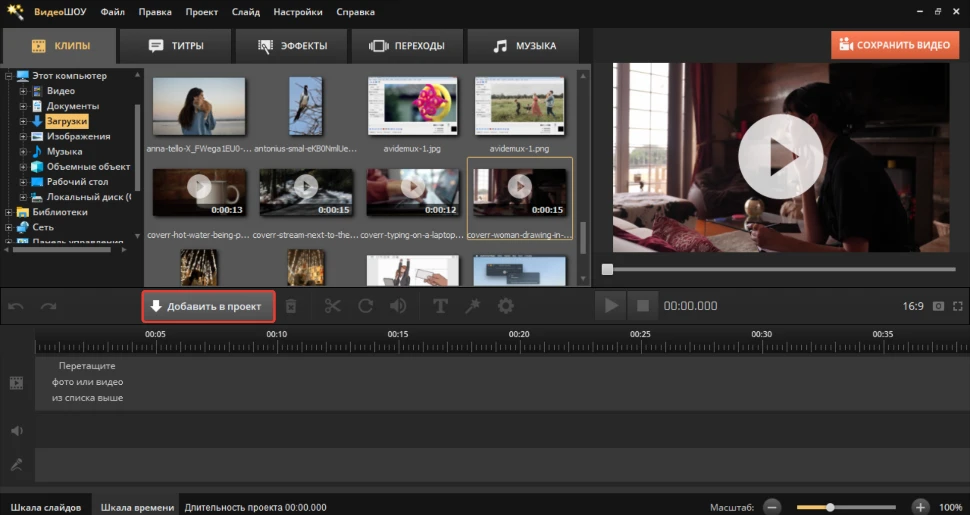Click the magic wand effects icon
This screenshot has width=970, height=515.
point(473,306)
